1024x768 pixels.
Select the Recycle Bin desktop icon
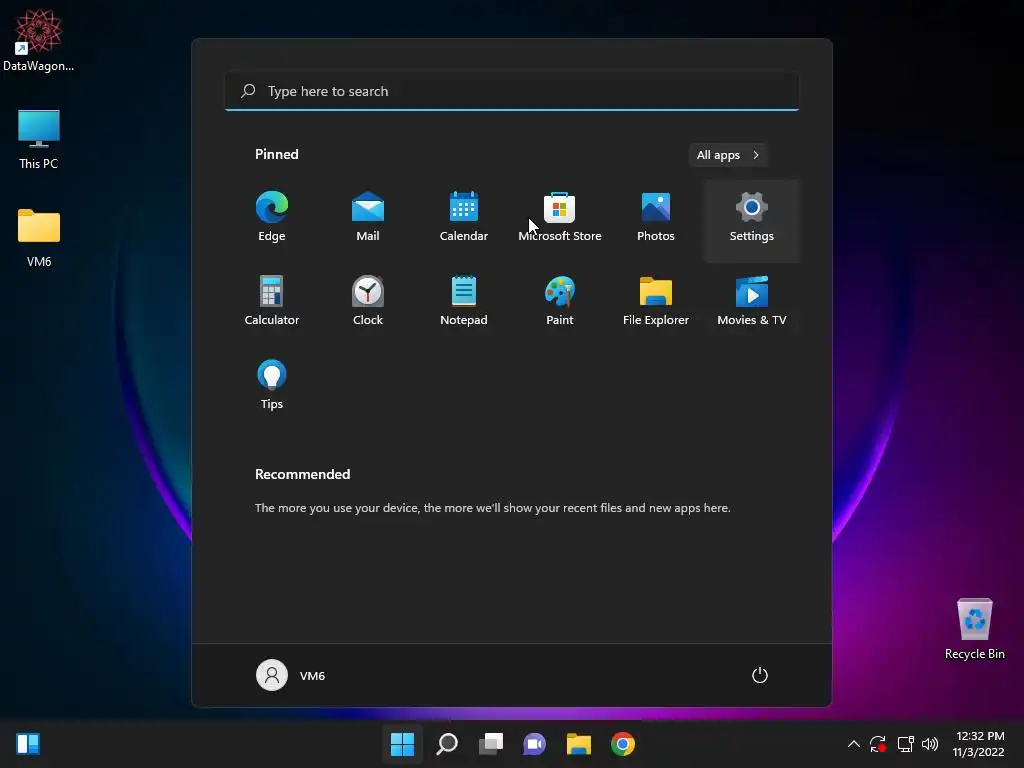(x=974, y=630)
